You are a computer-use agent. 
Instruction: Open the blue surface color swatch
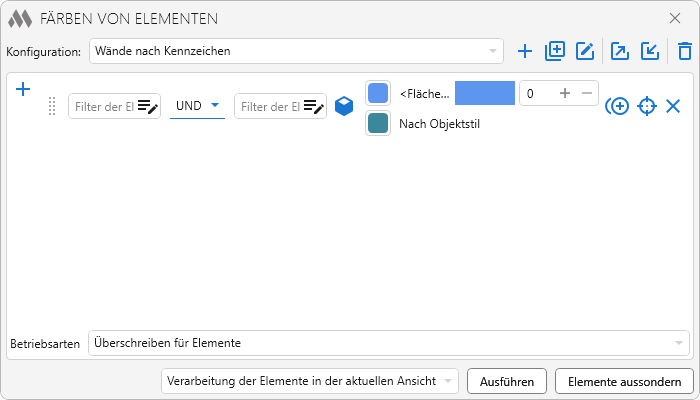[x=378, y=93]
